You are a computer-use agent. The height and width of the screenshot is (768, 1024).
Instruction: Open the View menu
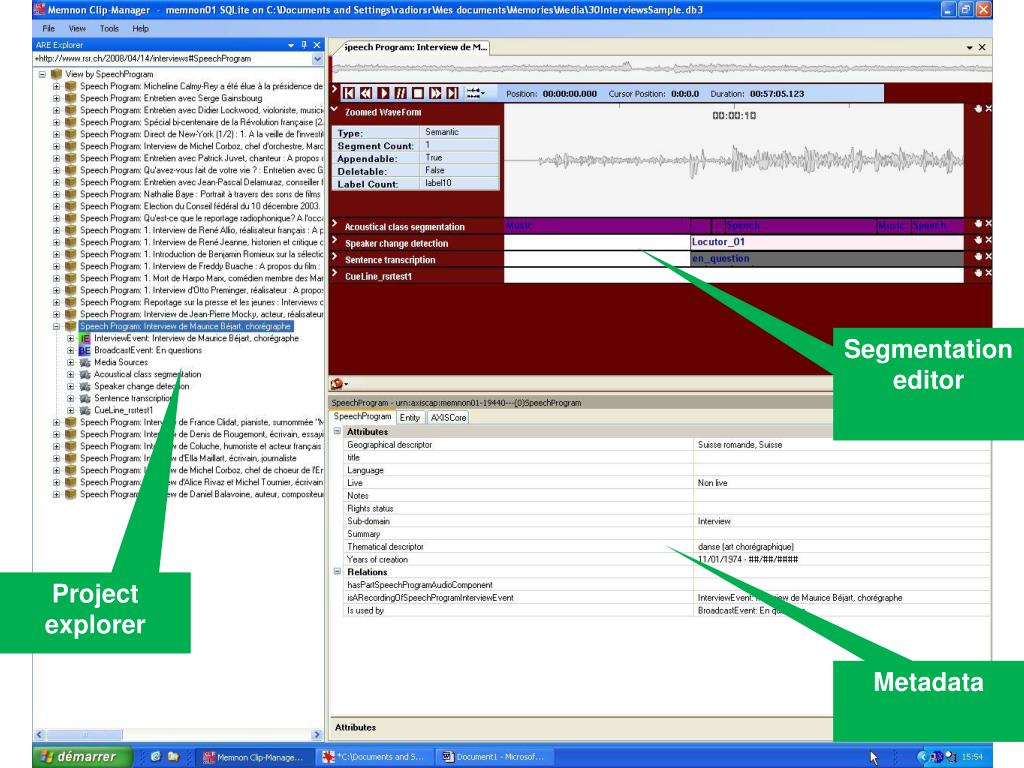click(x=77, y=29)
